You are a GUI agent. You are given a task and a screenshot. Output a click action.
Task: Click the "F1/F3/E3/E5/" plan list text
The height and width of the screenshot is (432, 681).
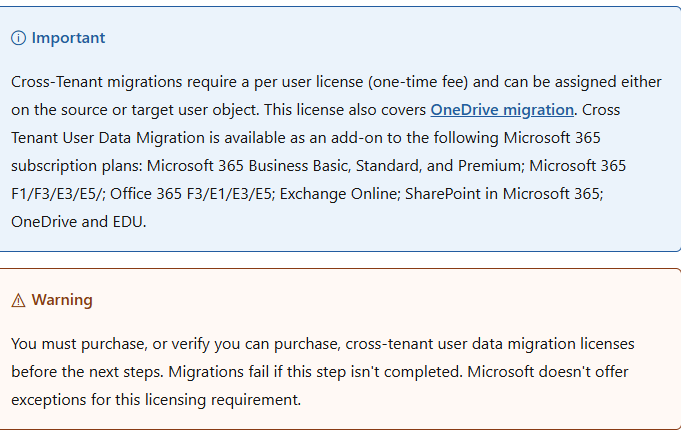(58, 194)
